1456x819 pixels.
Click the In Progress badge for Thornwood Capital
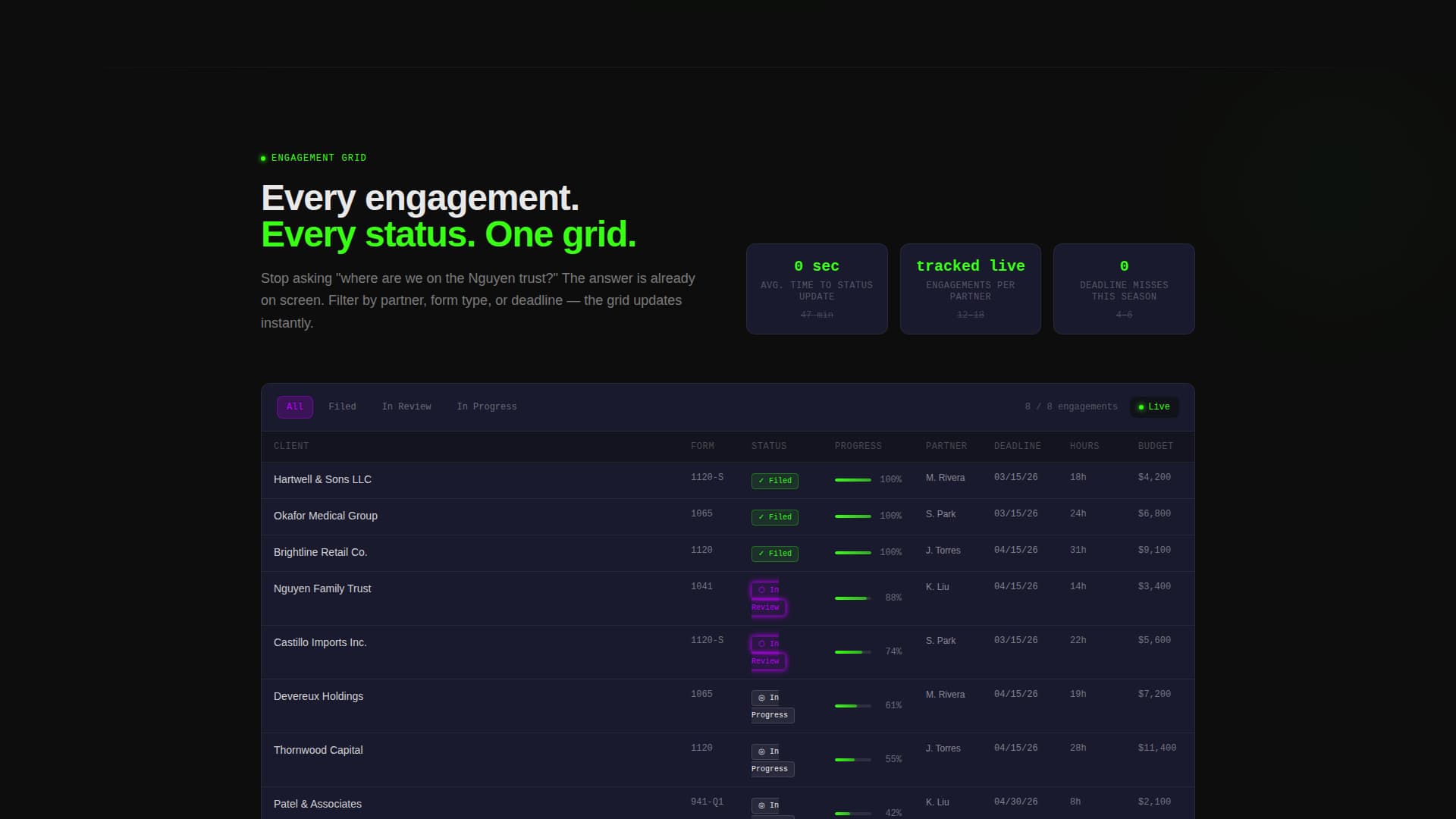tap(772, 760)
